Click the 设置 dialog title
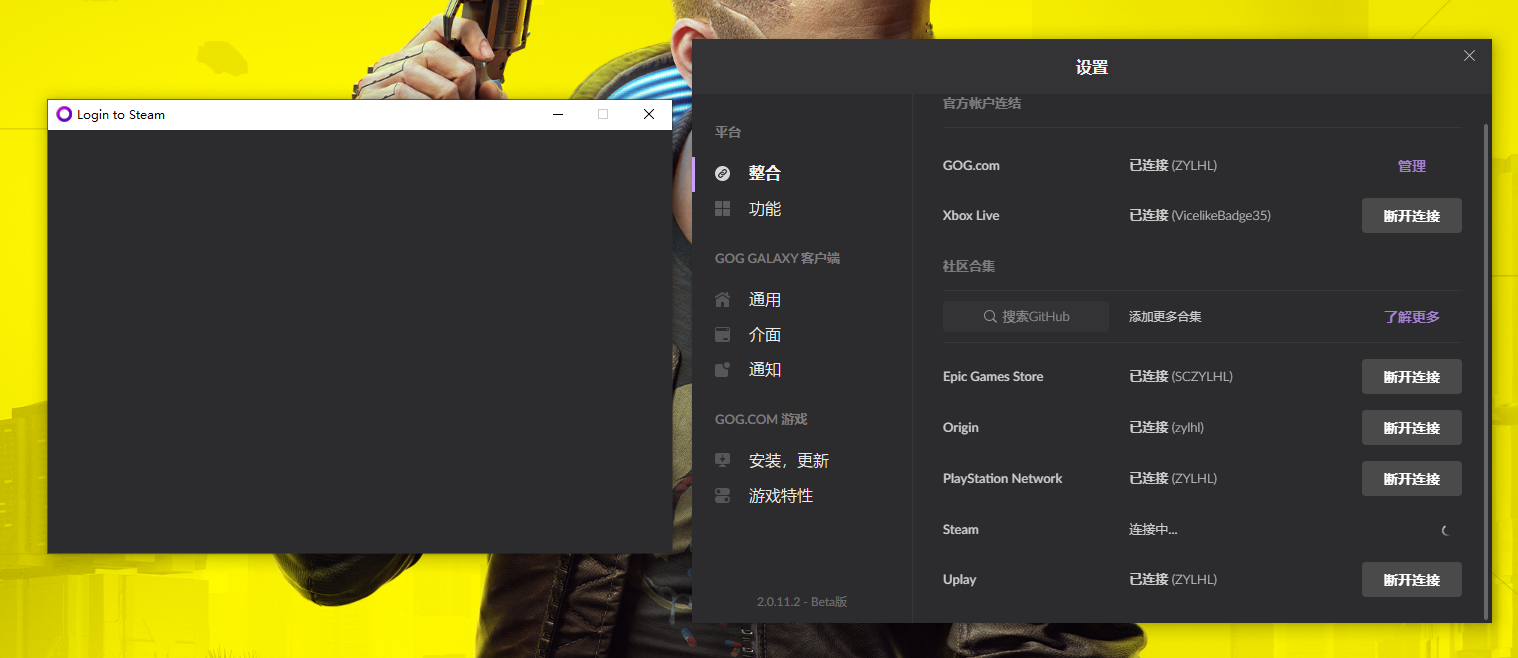 (1092, 68)
